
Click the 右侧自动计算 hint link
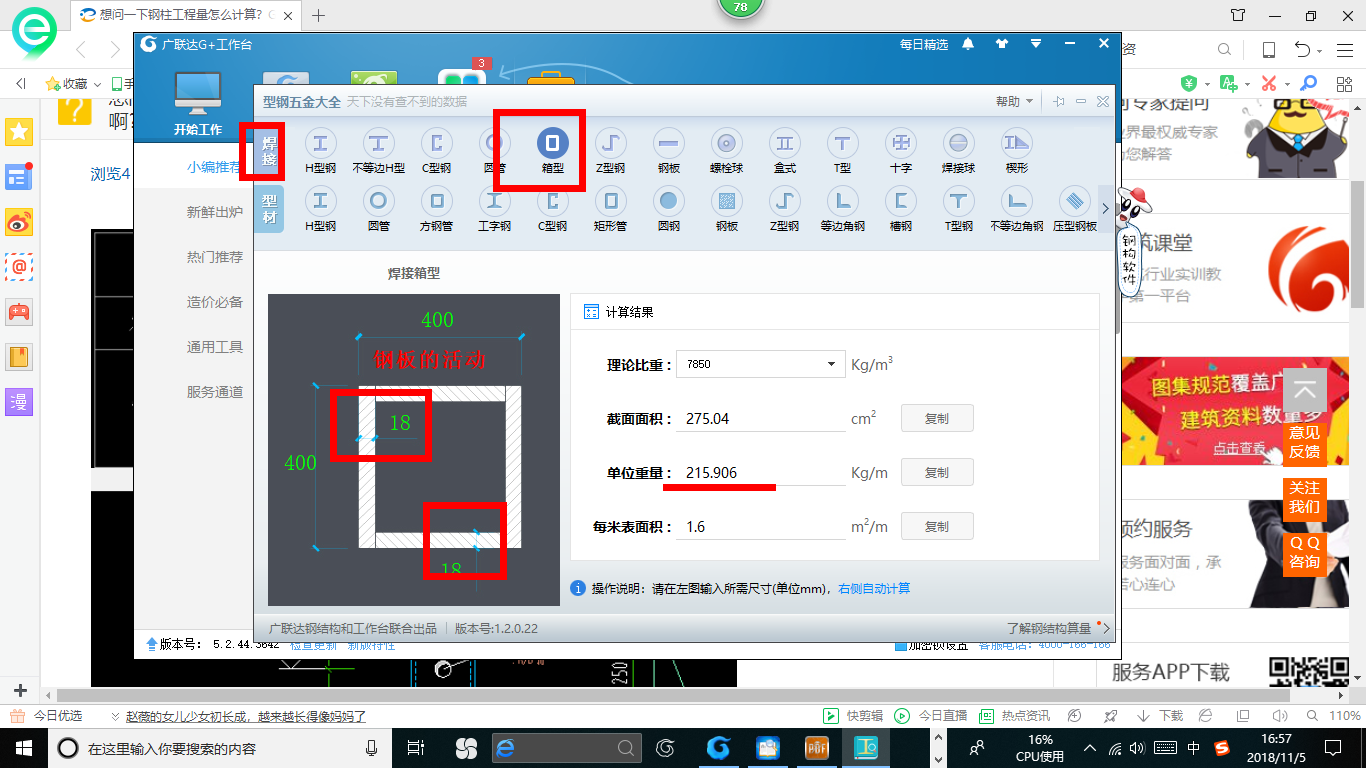click(x=874, y=588)
